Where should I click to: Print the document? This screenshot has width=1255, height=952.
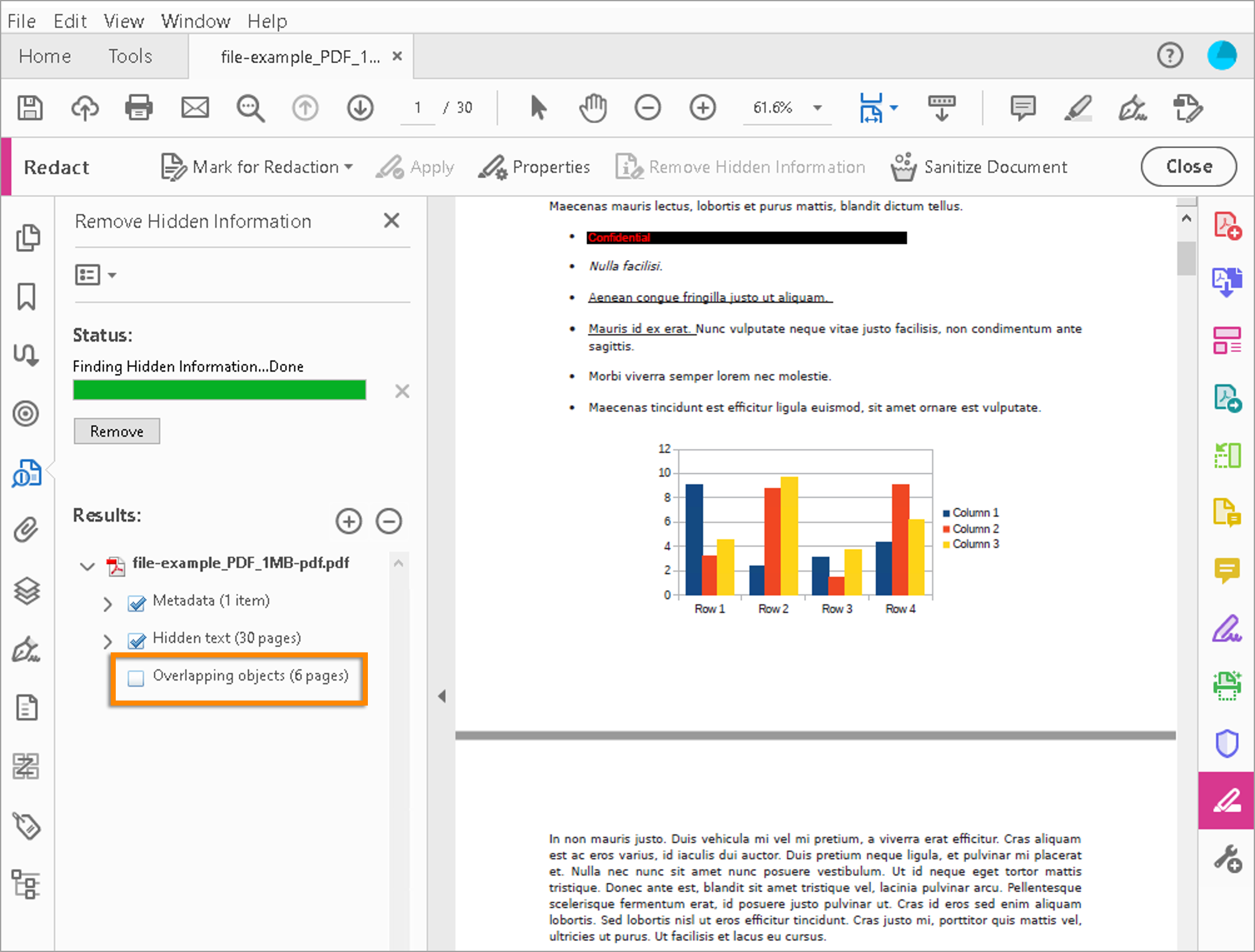pos(138,107)
